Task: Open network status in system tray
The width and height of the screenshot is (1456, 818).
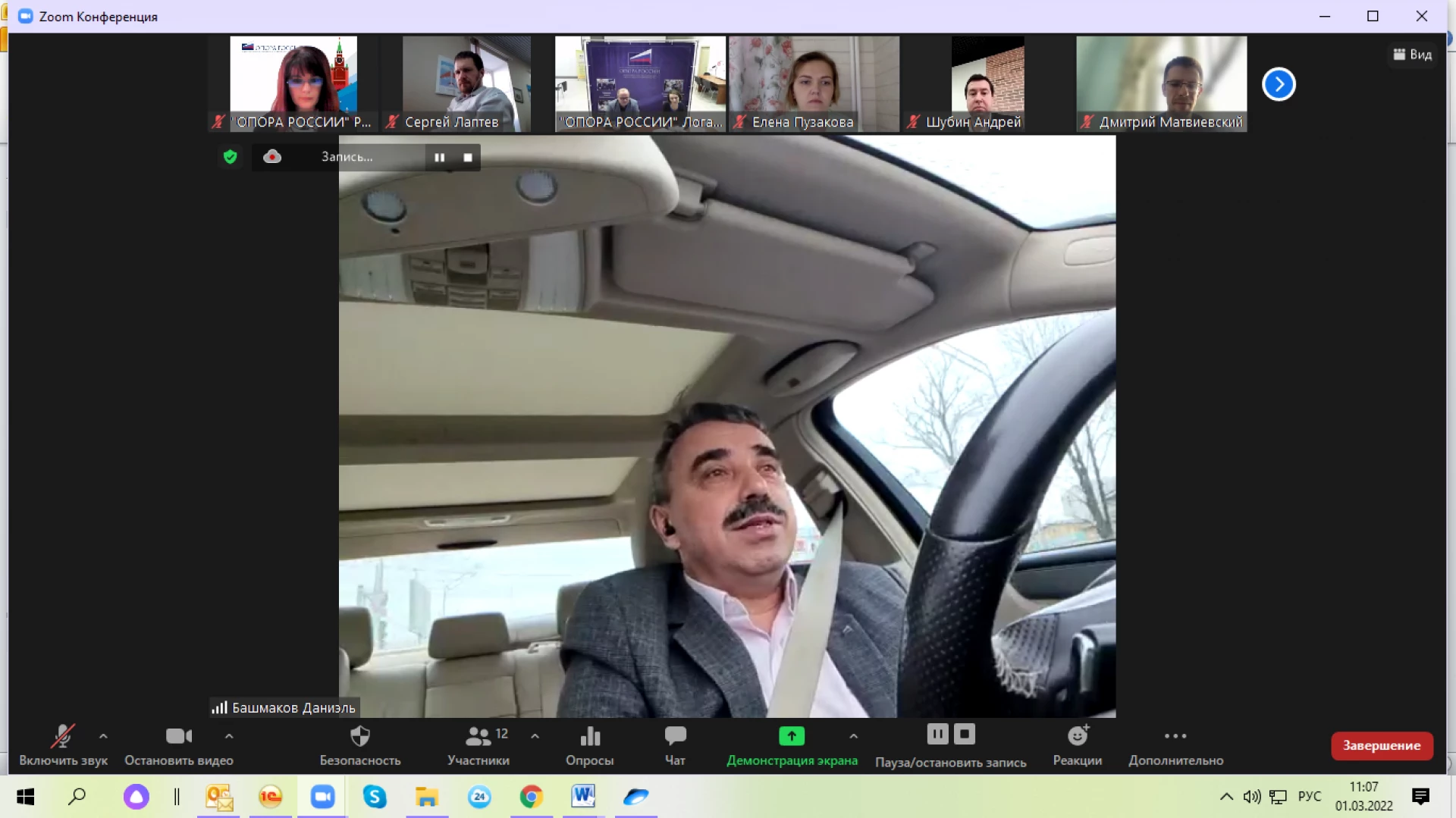Action: coord(1279,797)
